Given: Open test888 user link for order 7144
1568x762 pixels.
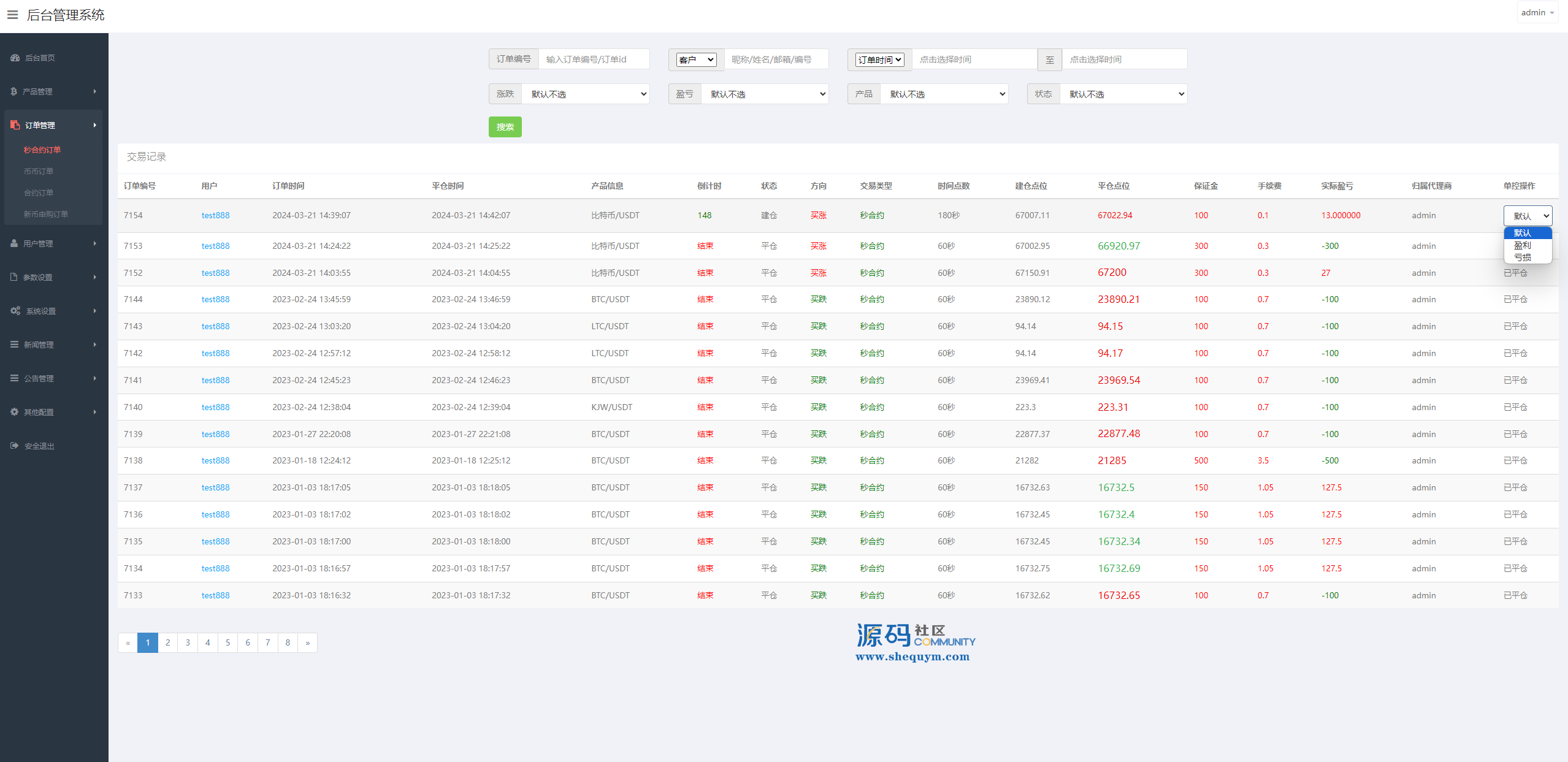Looking at the screenshot, I should coord(216,299).
